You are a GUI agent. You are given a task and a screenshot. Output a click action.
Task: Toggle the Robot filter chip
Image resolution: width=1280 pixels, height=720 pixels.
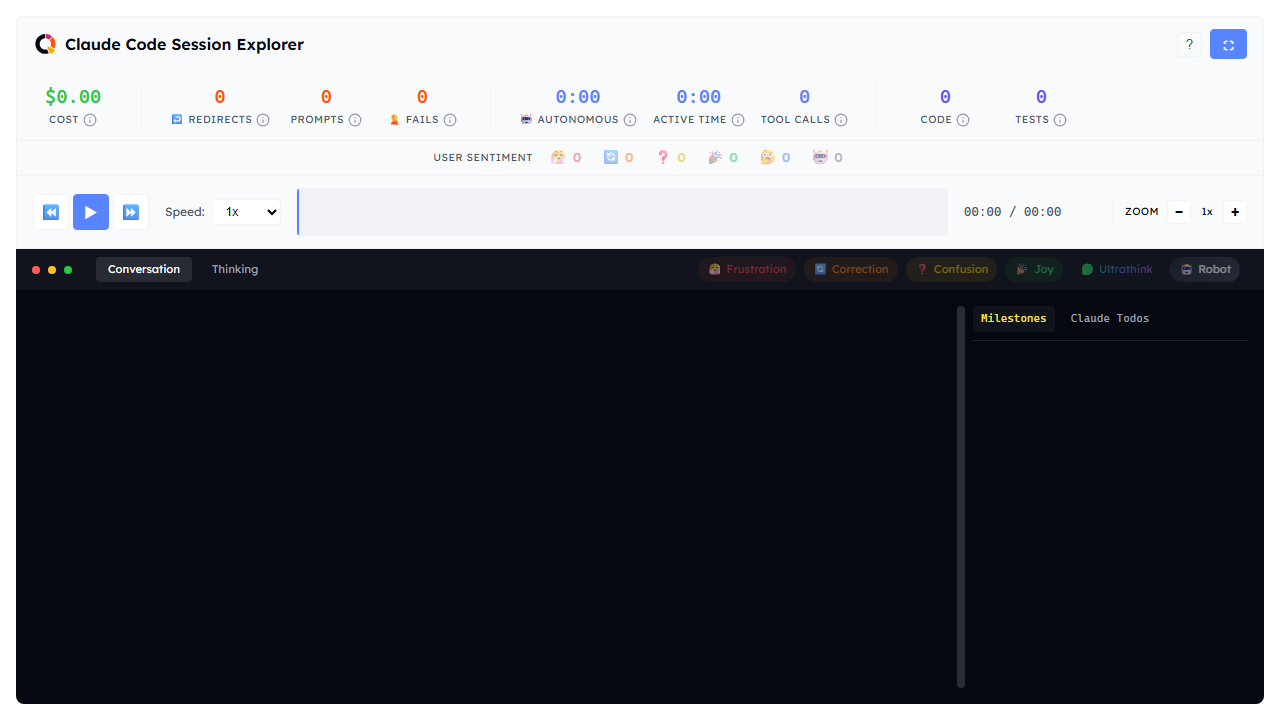(x=1204, y=269)
